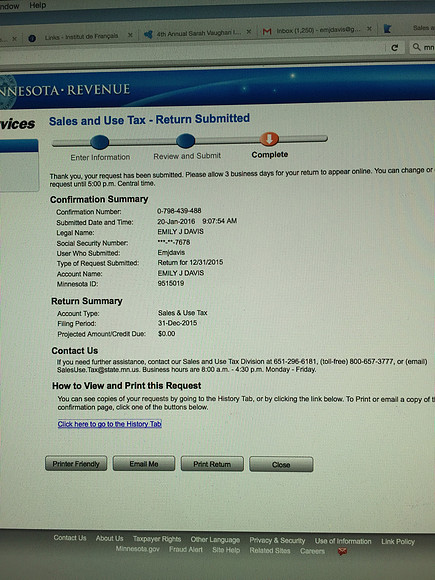Click Return for 12/31/2015 text

tap(190, 262)
